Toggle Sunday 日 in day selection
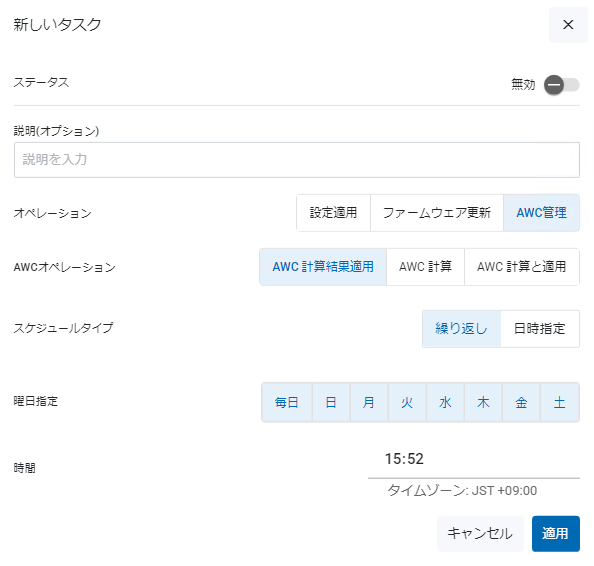 click(331, 402)
